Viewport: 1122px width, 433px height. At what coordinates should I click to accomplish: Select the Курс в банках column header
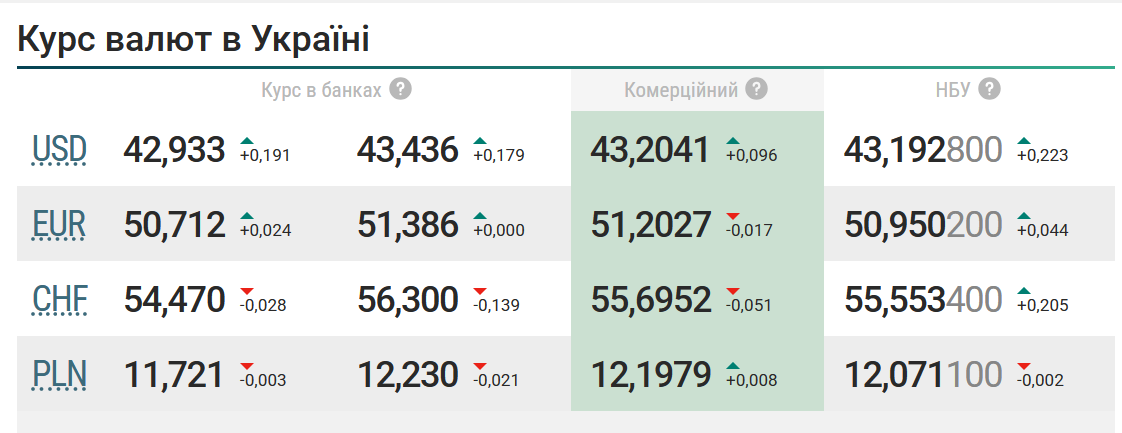pyautogui.click(x=321, y=90)
